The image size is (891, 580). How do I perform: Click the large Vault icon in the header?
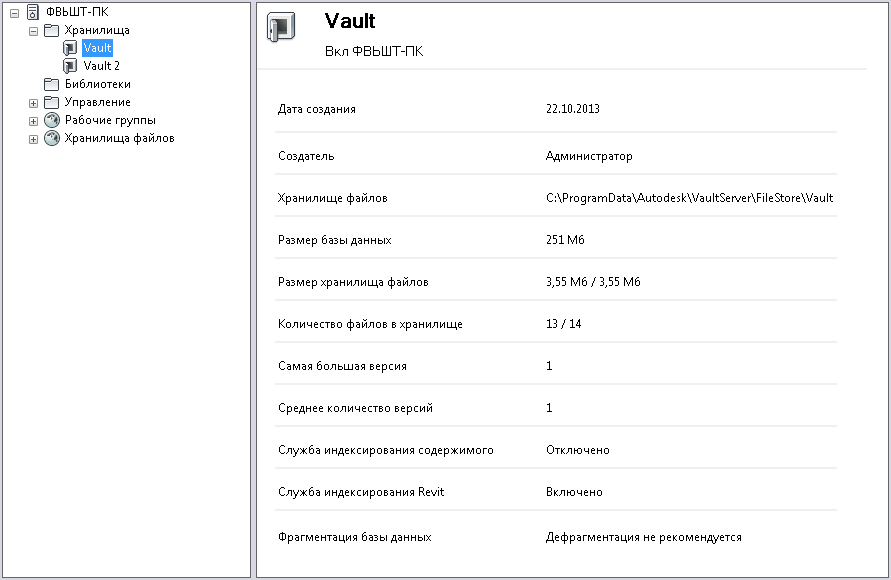[x=281, y=27]
